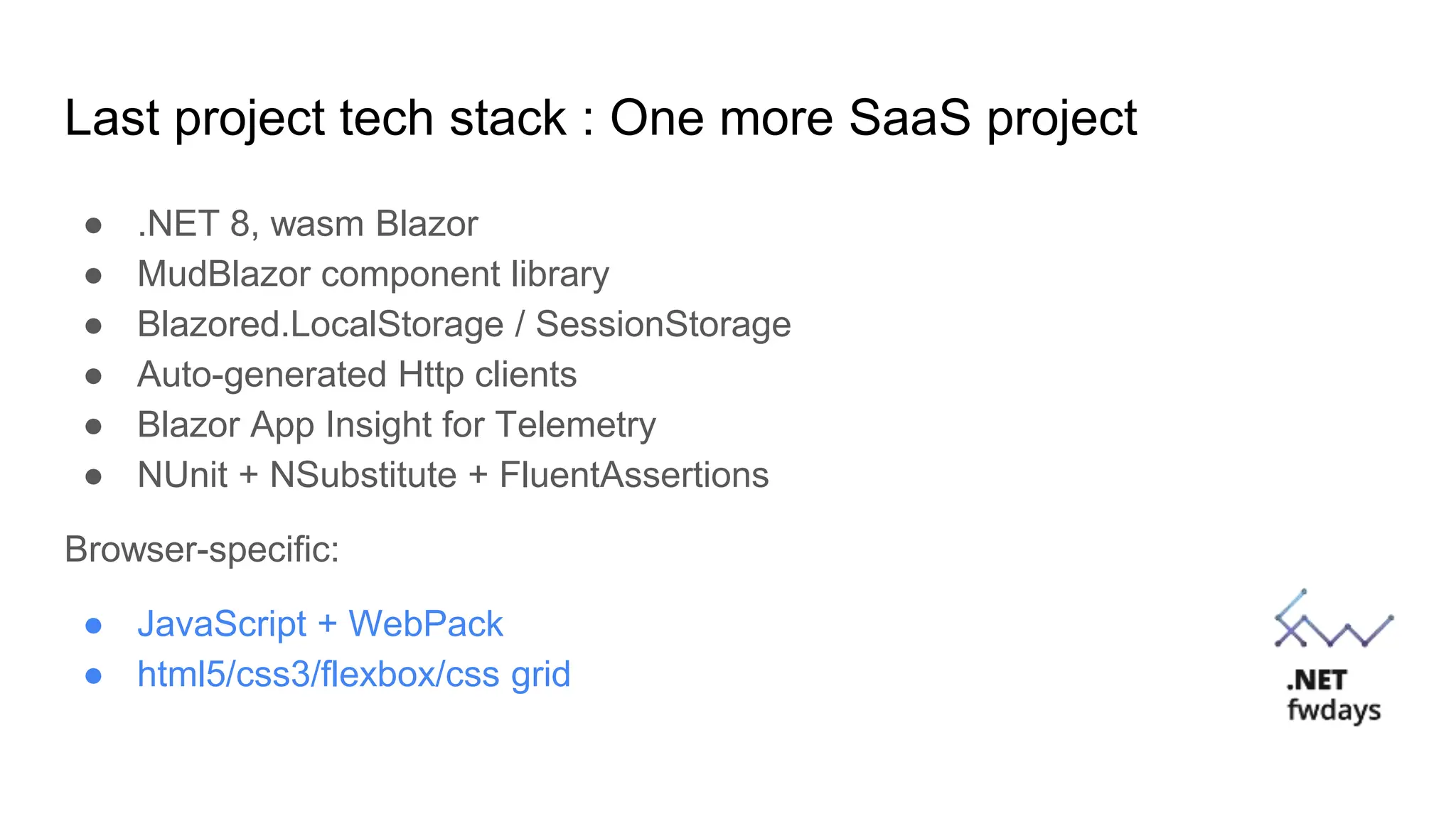
Task: Click the .NET fwdays logo text
Action: (1334, 695)
